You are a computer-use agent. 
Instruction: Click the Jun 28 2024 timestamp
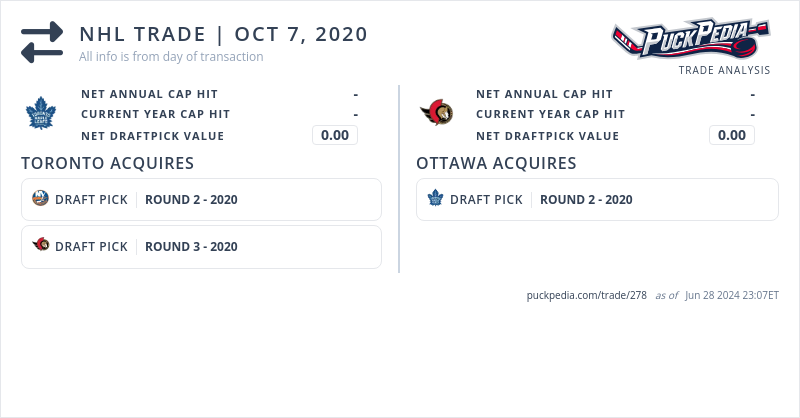pyautogui.click(x=732, y=296)
